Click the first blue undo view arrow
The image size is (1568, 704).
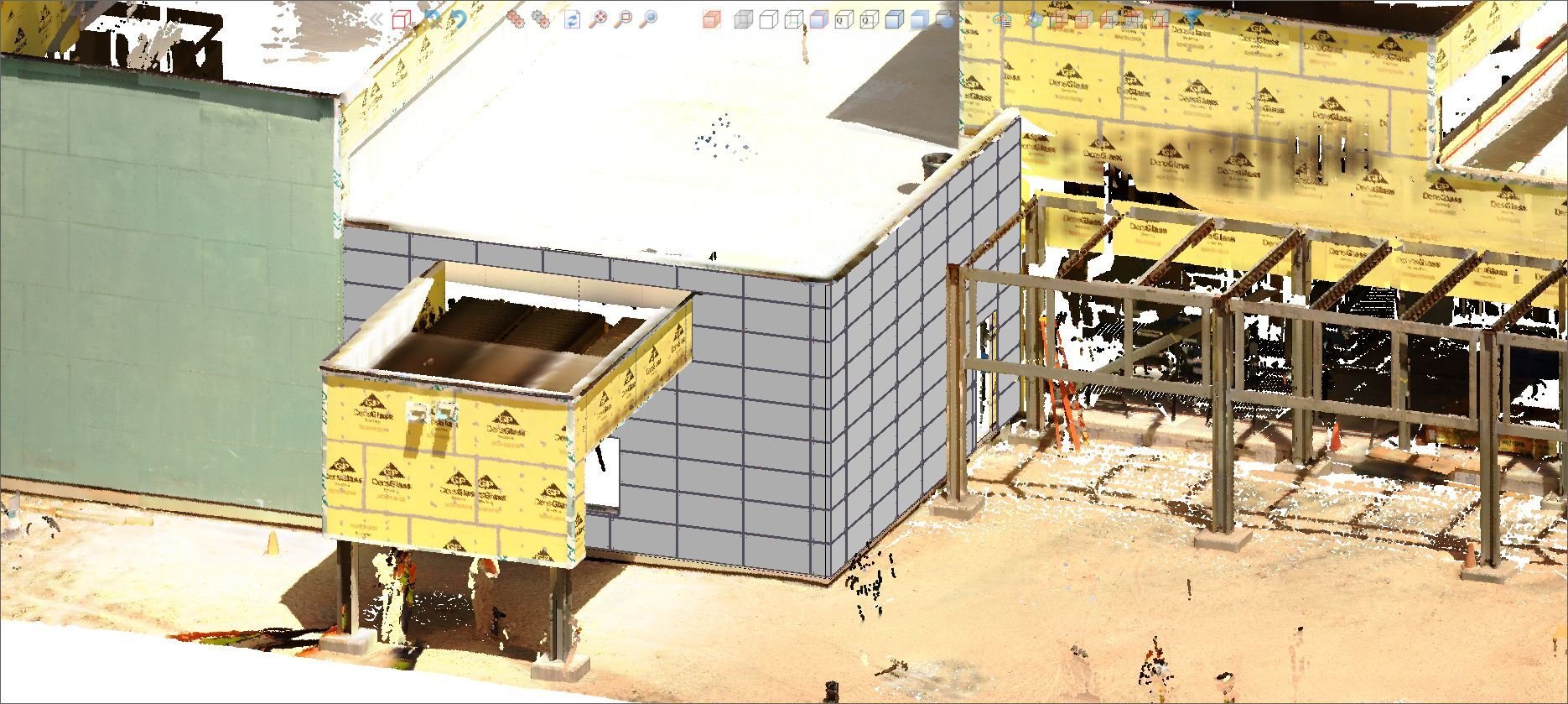point(433,19)
